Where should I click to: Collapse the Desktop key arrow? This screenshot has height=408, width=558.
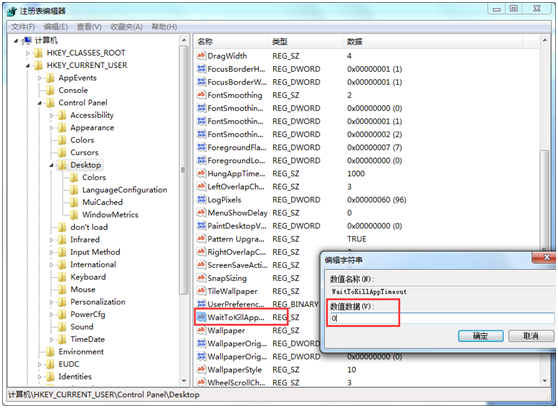pyautogui.click(x=51, y=166)
